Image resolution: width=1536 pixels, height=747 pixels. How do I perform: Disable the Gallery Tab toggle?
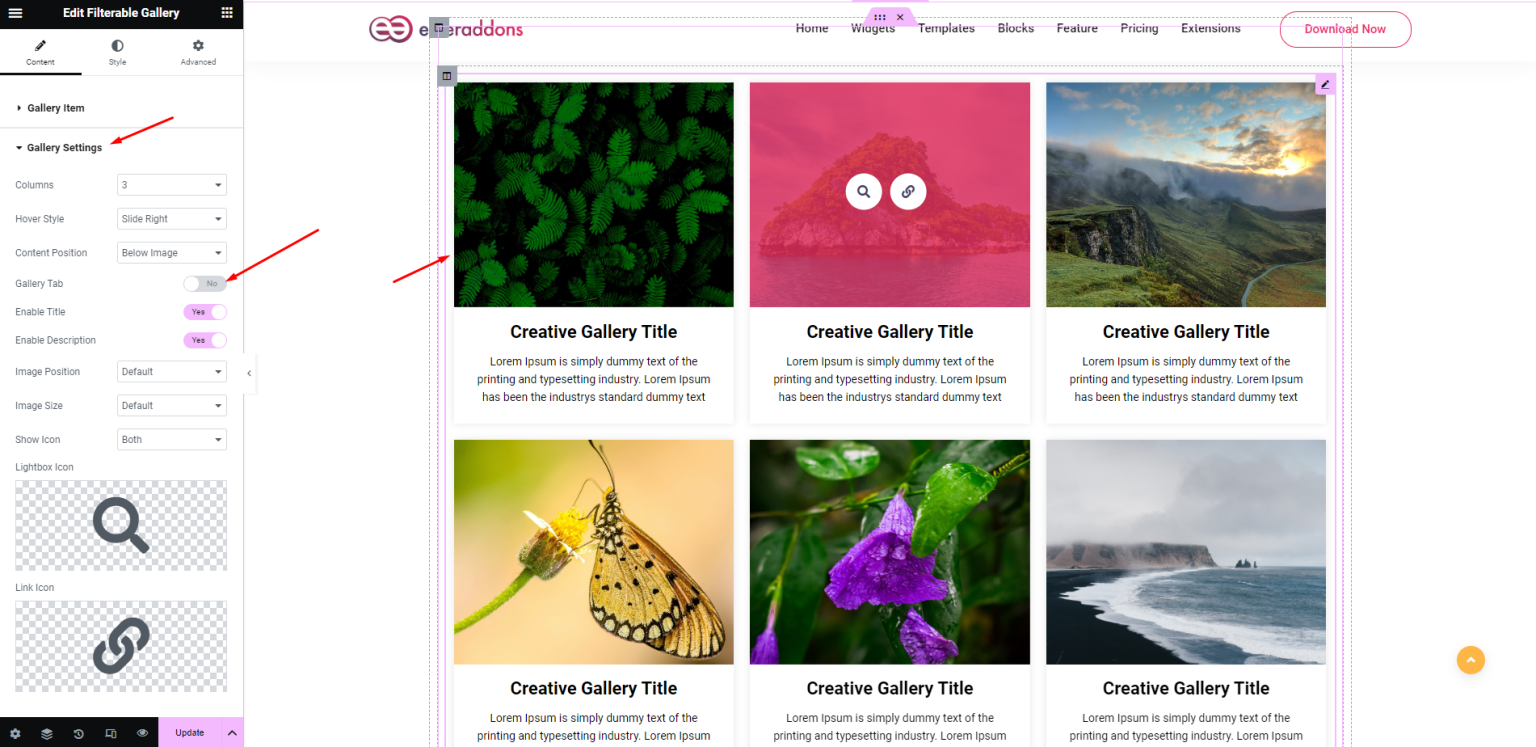click(x=205, y=283)
